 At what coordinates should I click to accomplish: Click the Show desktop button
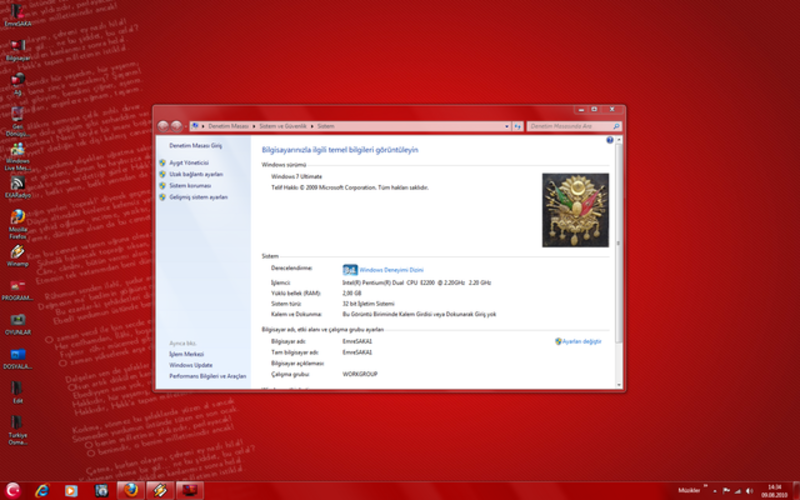[796, 490]
